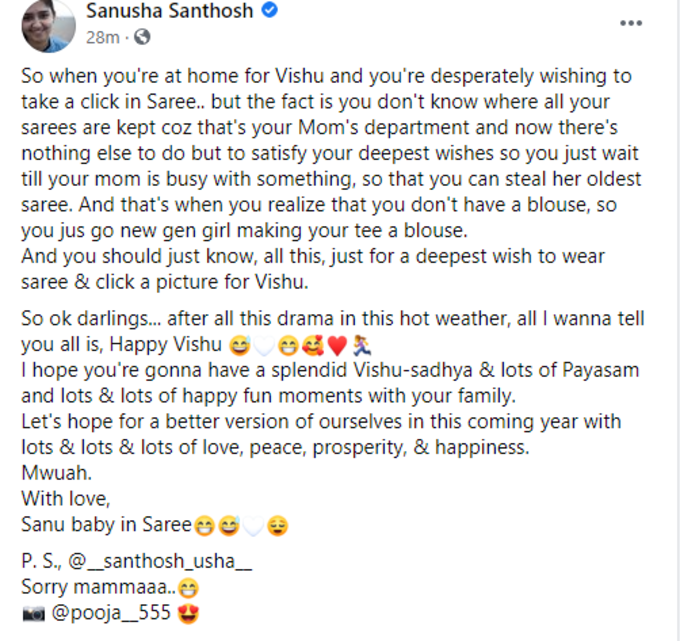Screen dimensions: 680x641
Task: Click the heart-eyes emoji after @pooja__555
Action: point(188,613)
